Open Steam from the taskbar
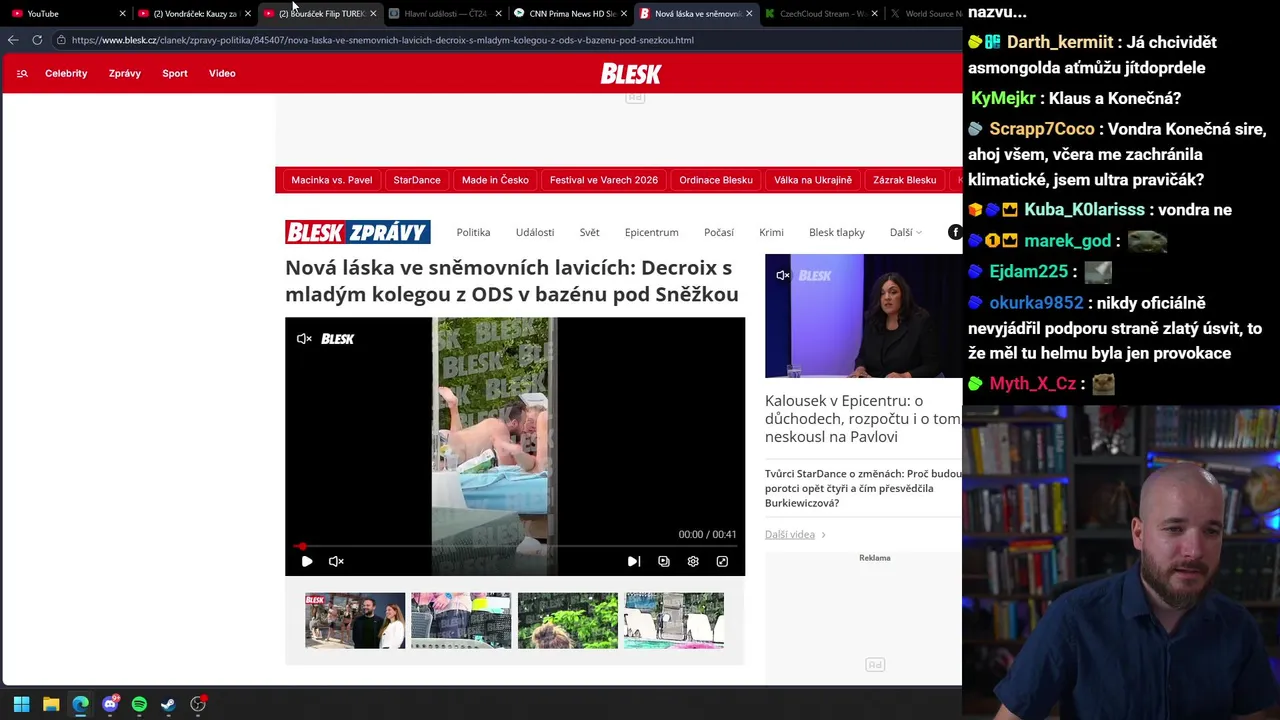The width and height of the screenshot is (1280, 720). [x=168, y=704]
